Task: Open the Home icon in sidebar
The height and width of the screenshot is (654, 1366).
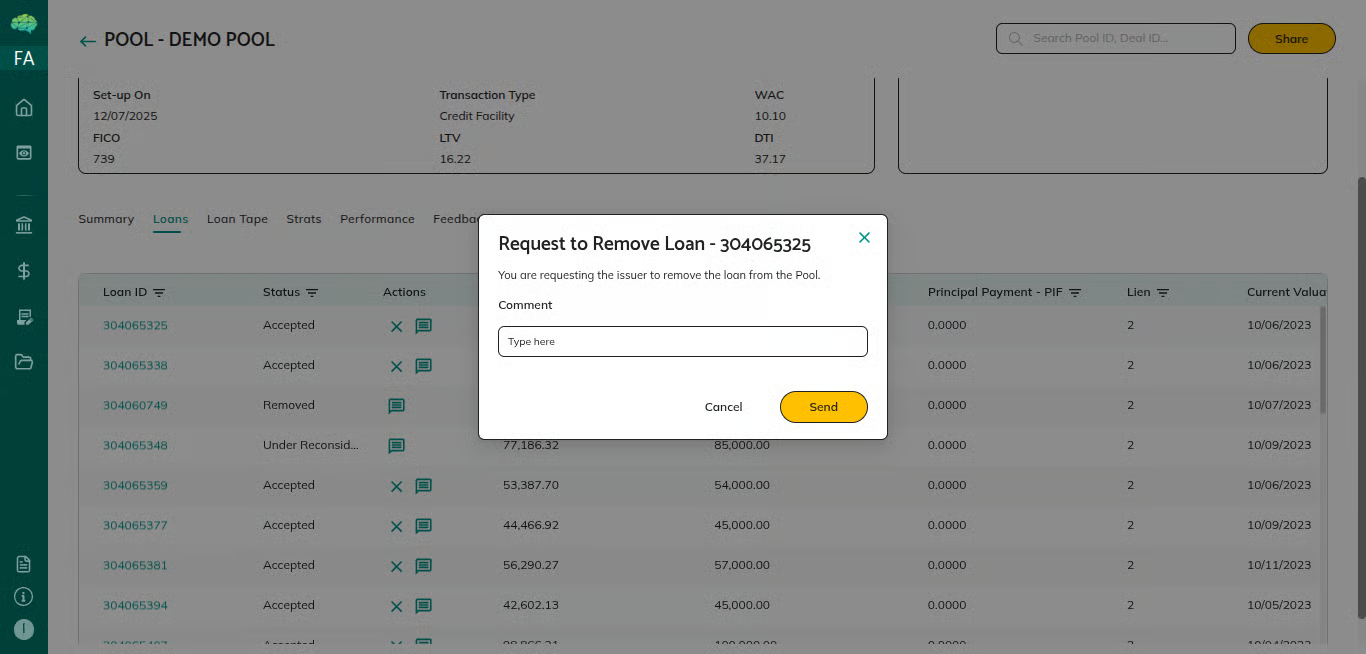Action: [x=24, y=108]
